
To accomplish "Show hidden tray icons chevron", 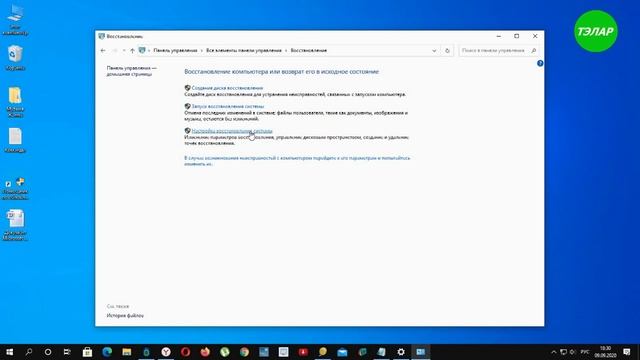I will click(x=553, y=352).
